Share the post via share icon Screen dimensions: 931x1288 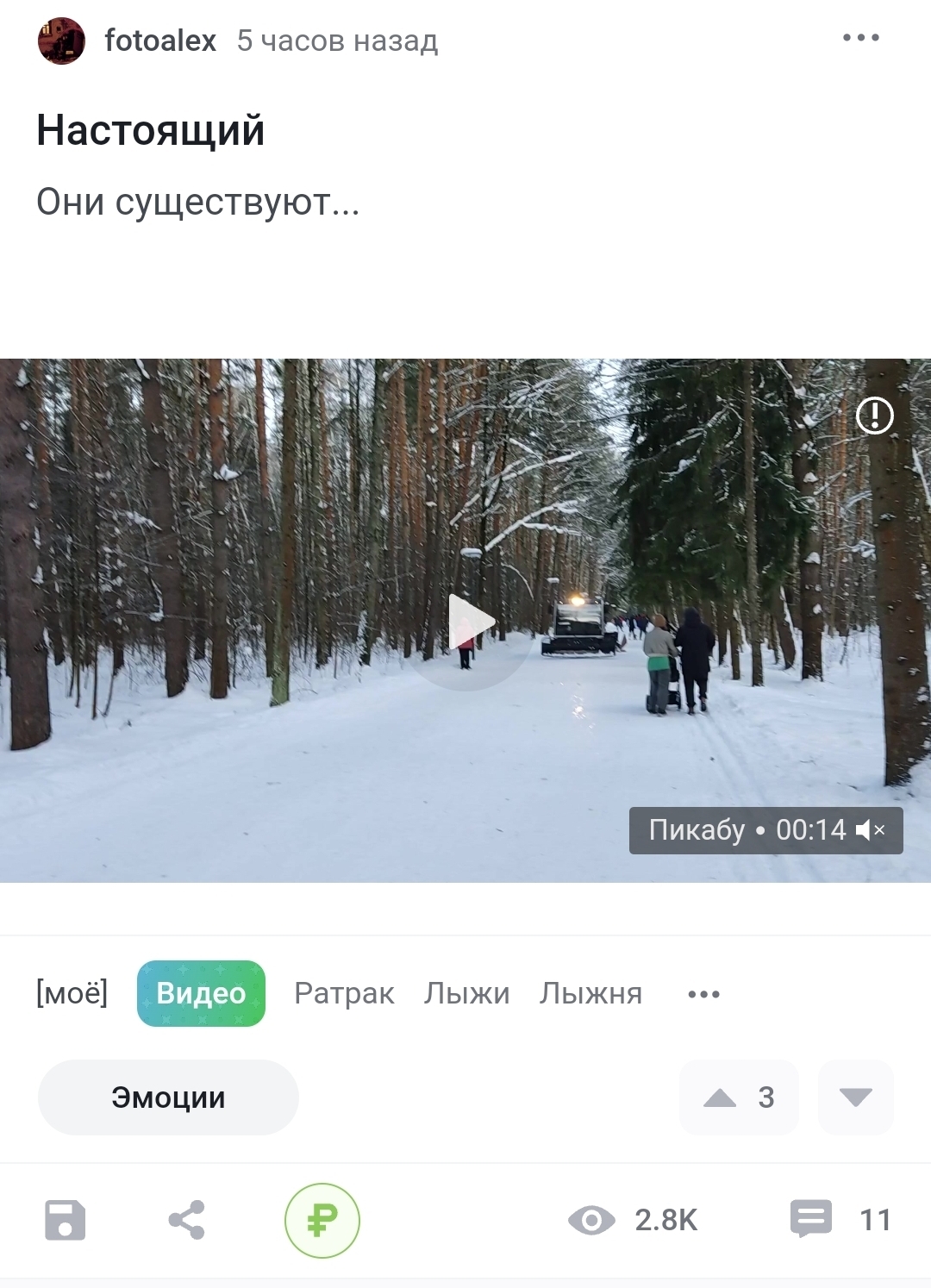tap(186, 1220)
